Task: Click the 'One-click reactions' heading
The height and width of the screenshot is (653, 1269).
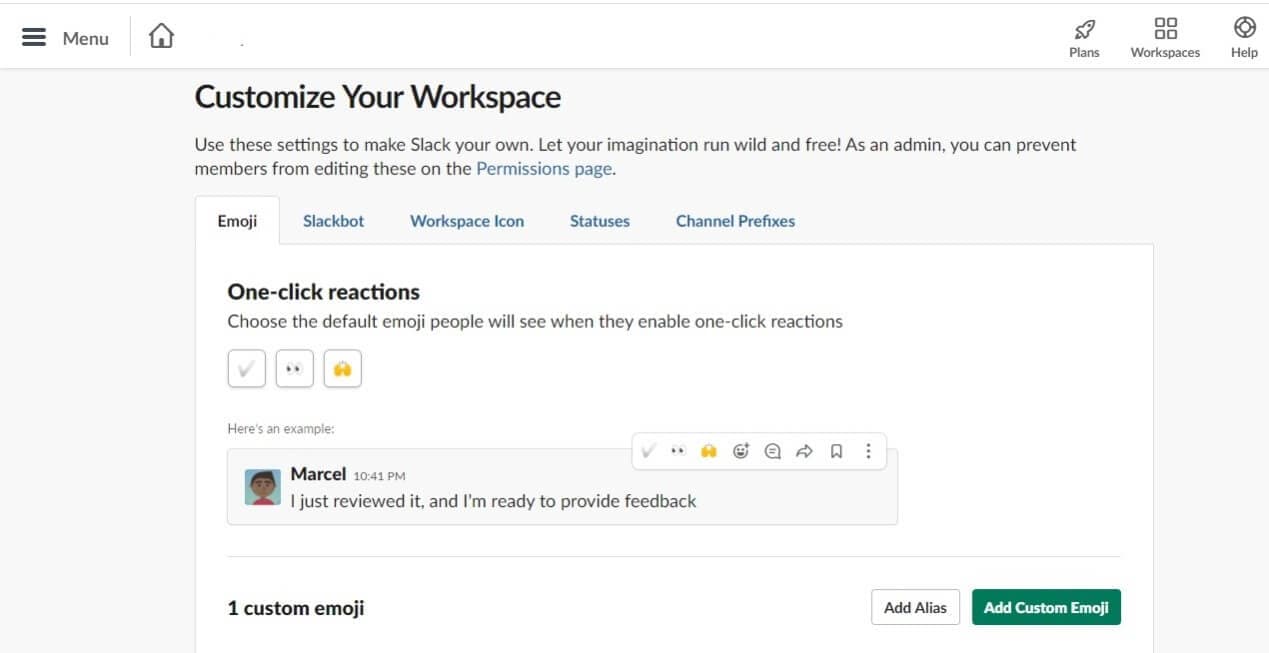Action: pyautogui.click(x=323, y=292)
